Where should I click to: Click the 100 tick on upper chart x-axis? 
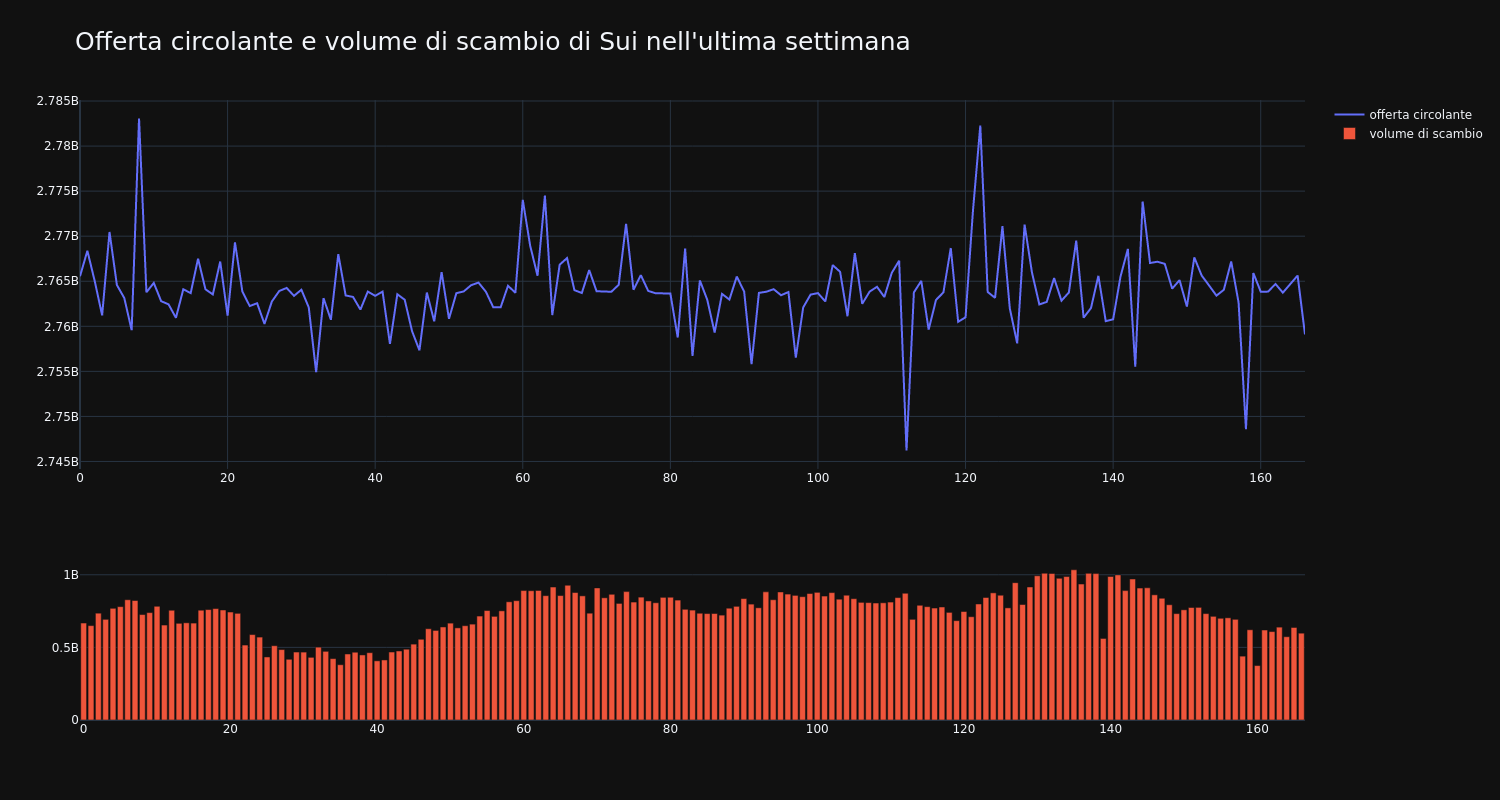[x=817, y=478]
